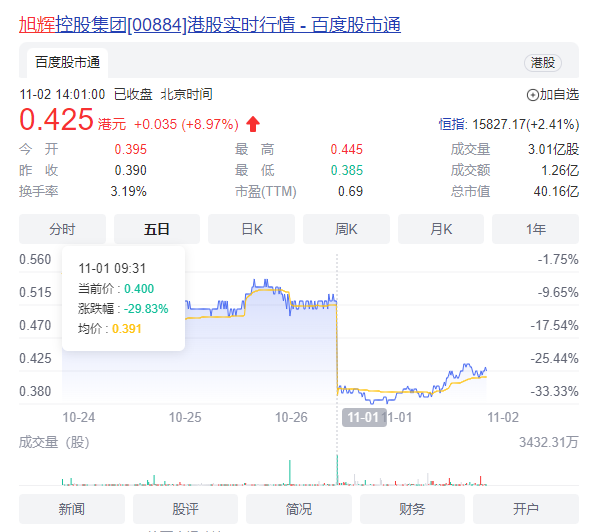610x532 pixels.
Task: Click tooltip average price 0.391
Action: [127, 329]
